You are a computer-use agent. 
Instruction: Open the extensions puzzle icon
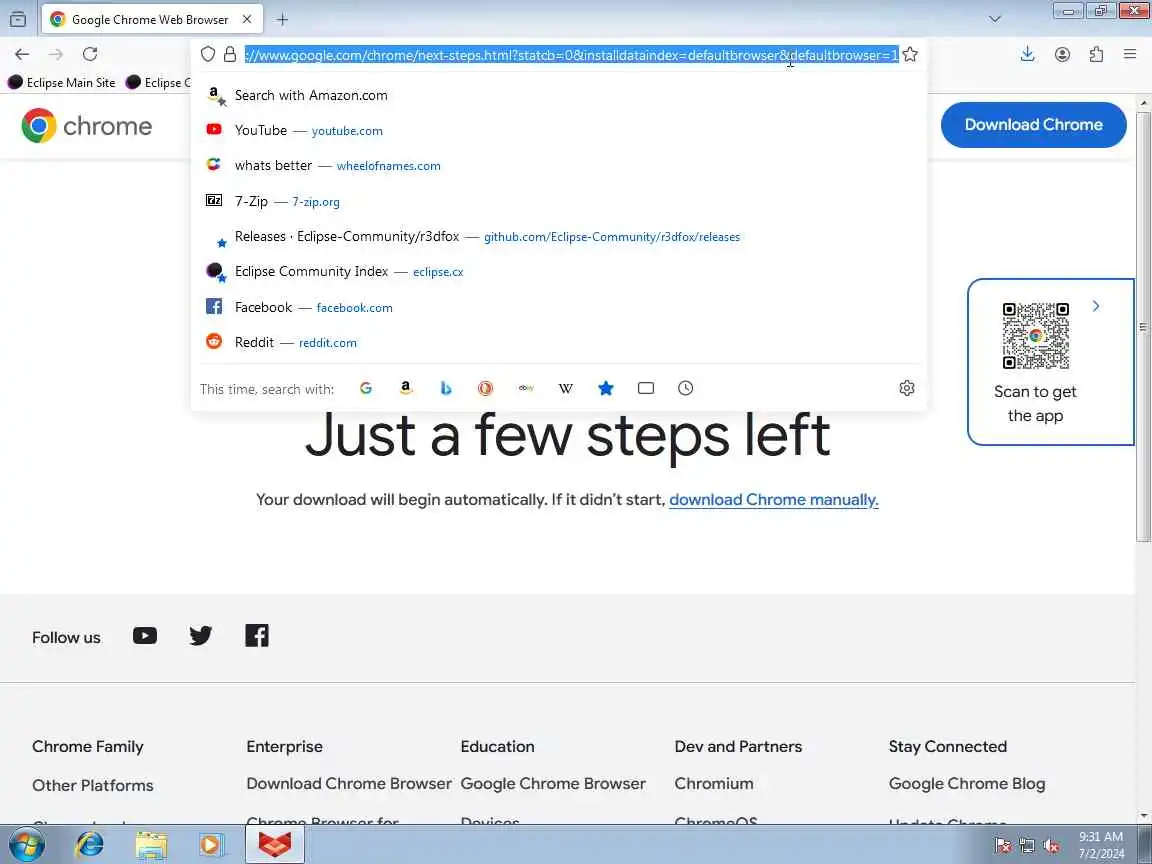1096,54
